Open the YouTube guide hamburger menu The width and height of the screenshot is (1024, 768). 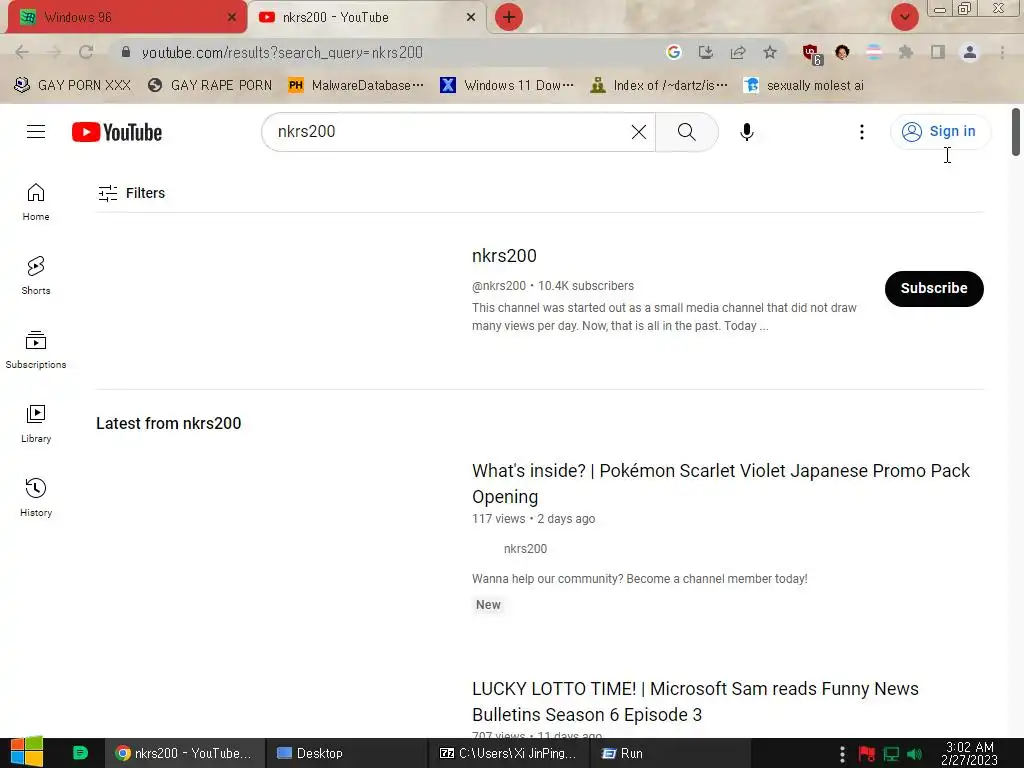point(36,132)
